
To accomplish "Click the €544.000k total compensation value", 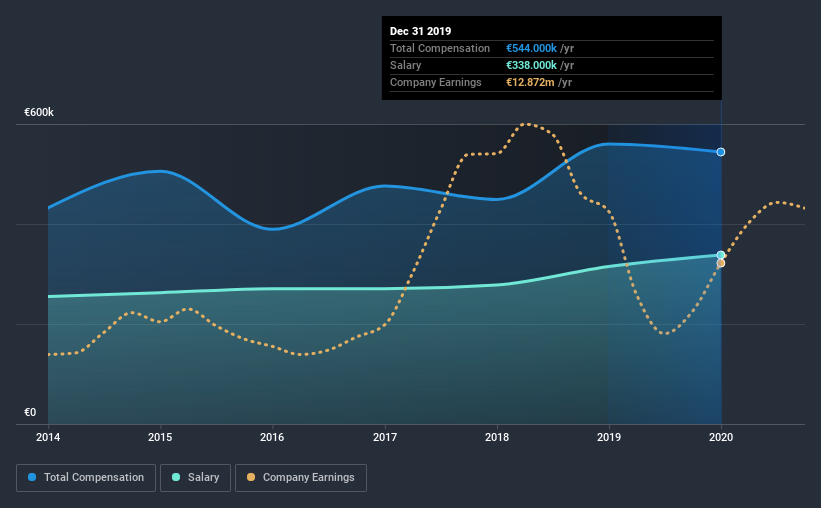I will pyautogui.click(x=531, y=48).
